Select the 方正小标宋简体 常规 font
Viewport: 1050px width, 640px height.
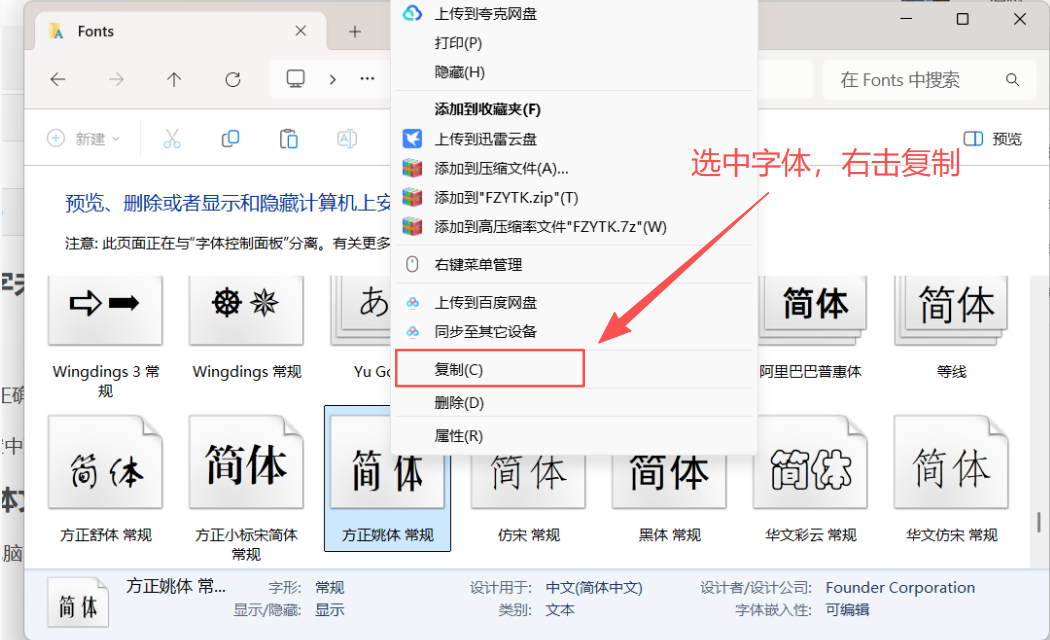pos(246,488)
